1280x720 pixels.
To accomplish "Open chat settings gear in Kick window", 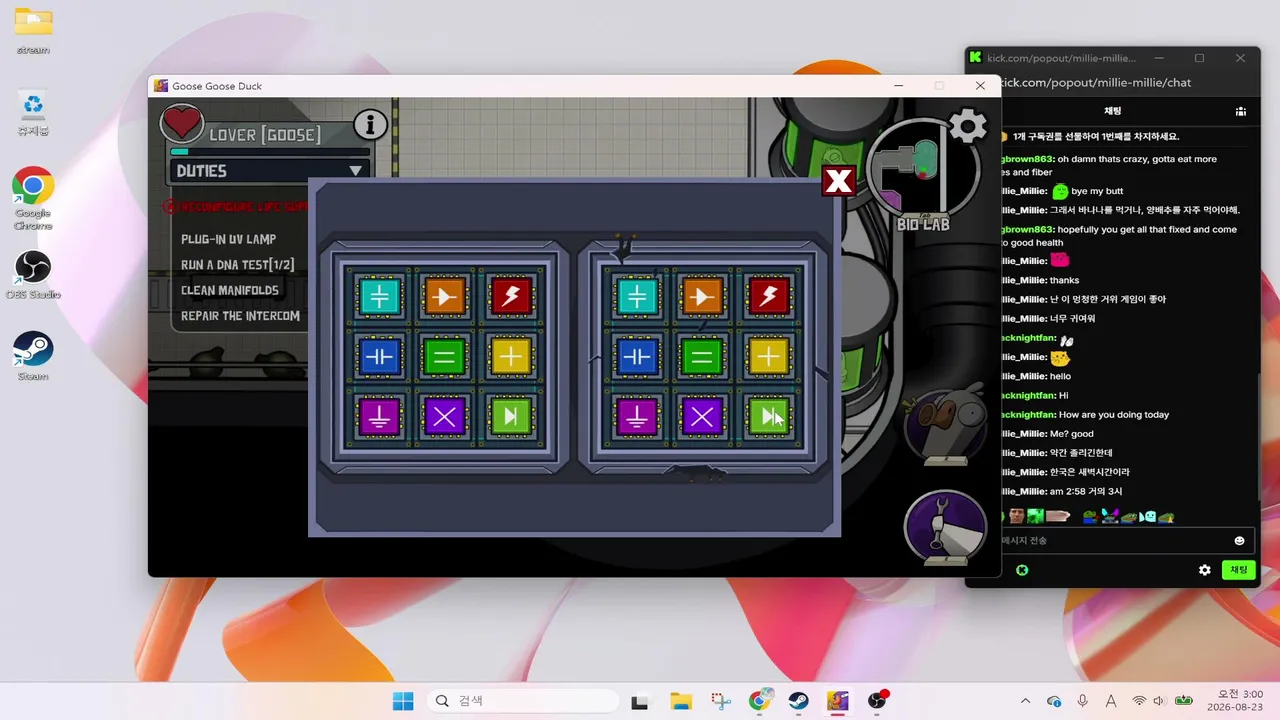I will [x=1205, y=570].
